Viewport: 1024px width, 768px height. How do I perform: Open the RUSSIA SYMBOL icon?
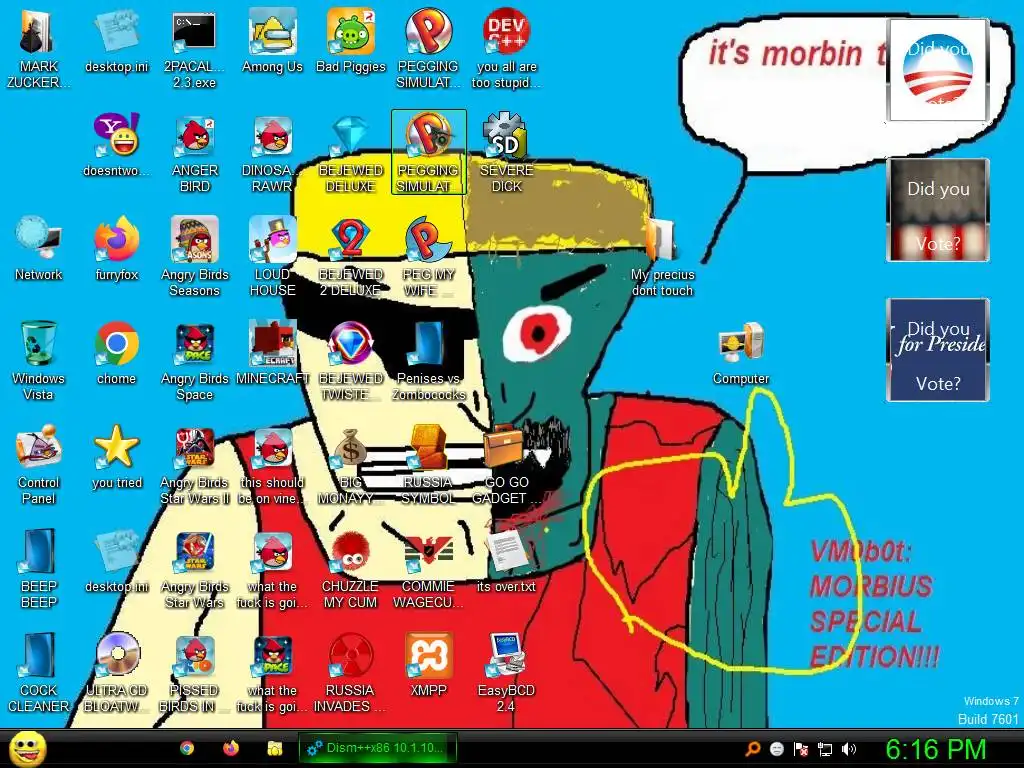tap(428, 464)
